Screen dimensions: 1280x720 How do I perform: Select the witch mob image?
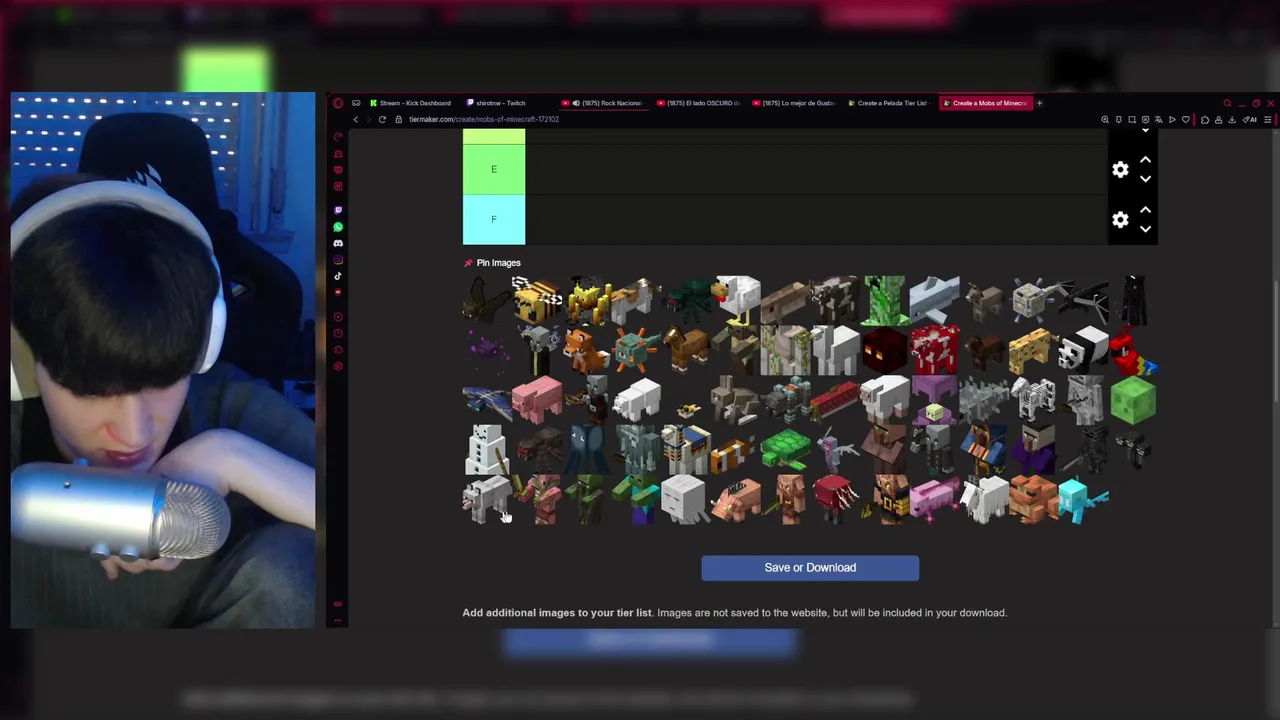[1034, 451]
